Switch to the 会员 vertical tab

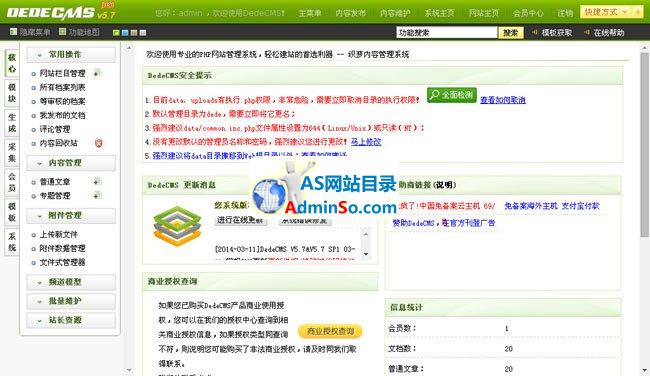click(x=12, y=182)
